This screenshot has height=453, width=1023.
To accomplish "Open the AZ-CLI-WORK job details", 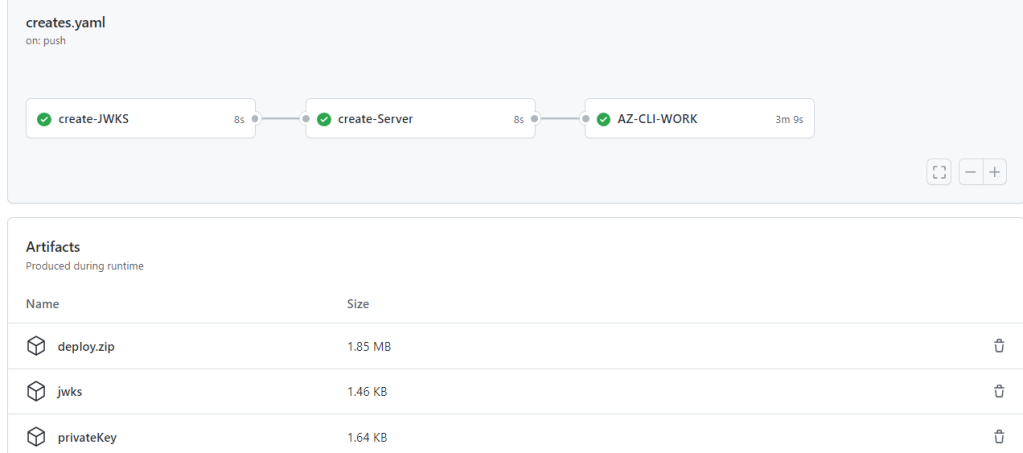I will [x=657, y=119].
